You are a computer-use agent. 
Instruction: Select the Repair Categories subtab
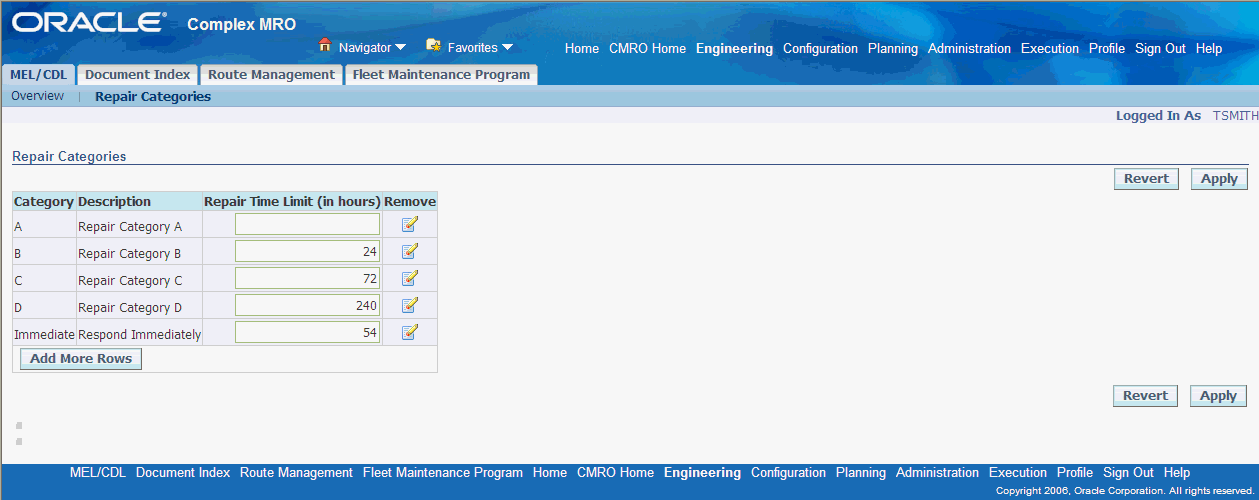click(x=153, y=97)
